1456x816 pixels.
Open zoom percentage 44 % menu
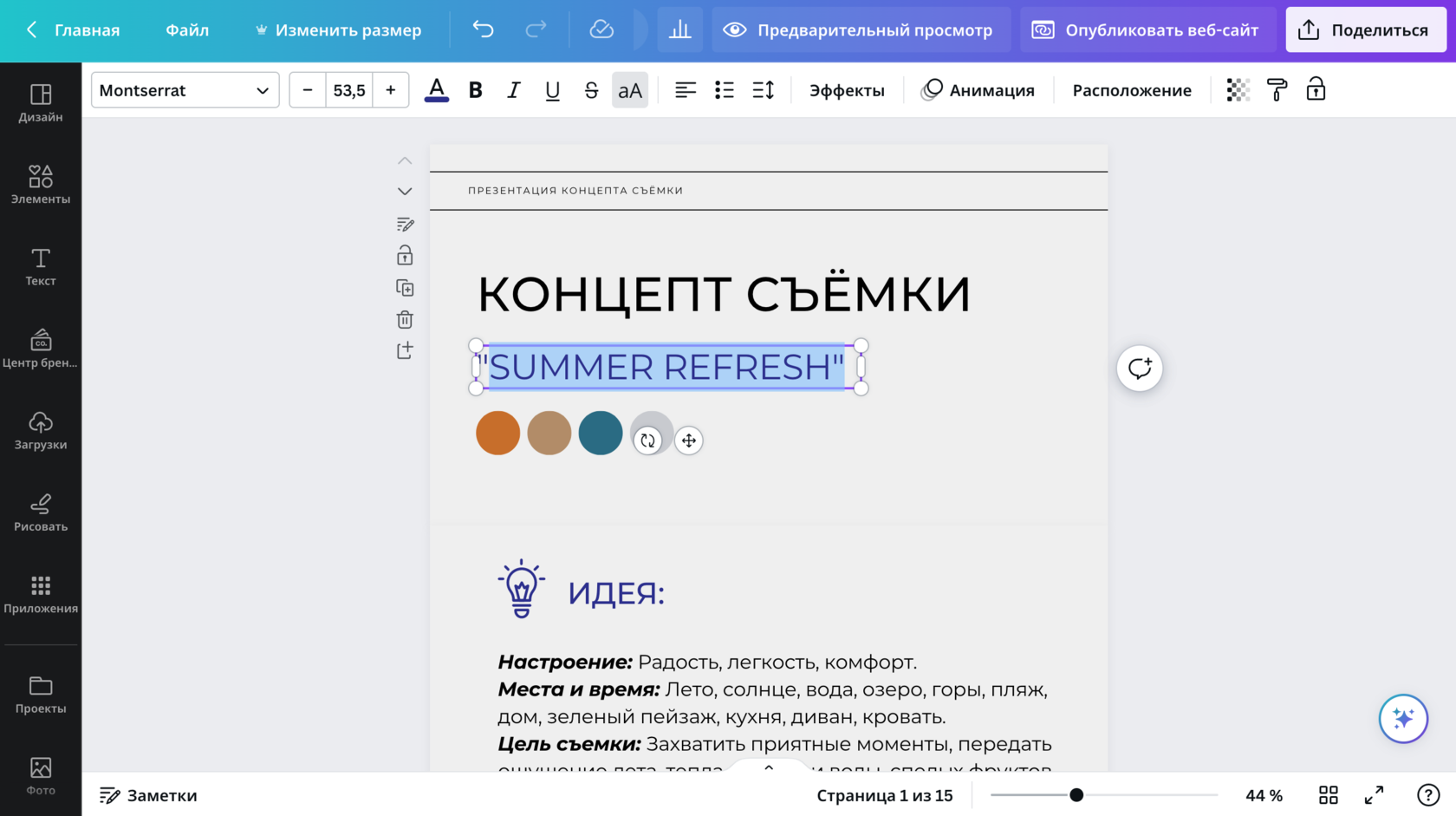pyautogui.click(x=1264, y=795)
